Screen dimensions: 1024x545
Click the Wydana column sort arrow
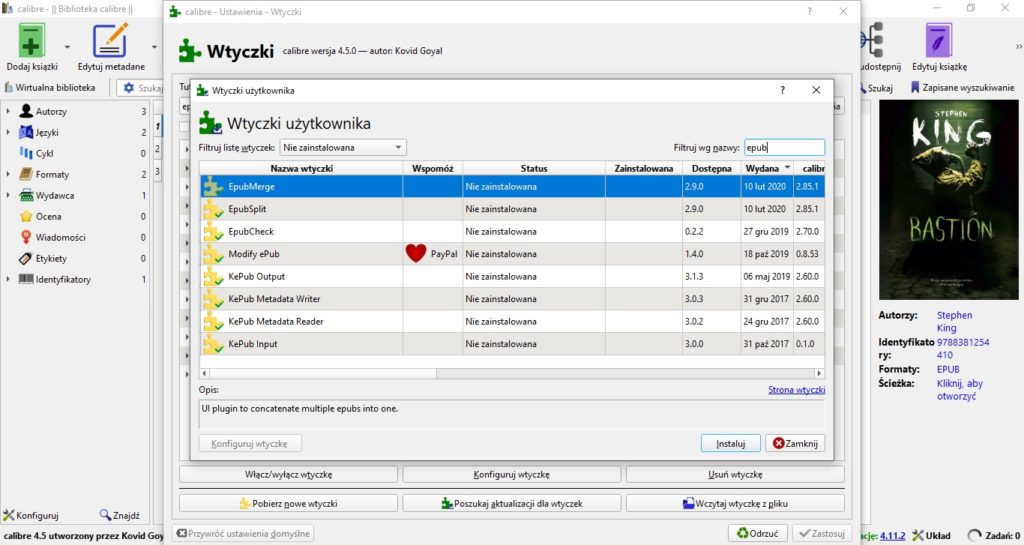[x=787, y=168]
